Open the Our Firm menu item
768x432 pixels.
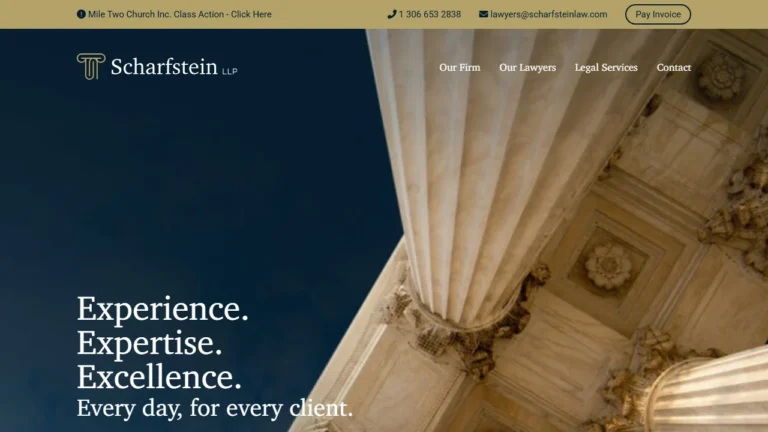click(459, 68)
